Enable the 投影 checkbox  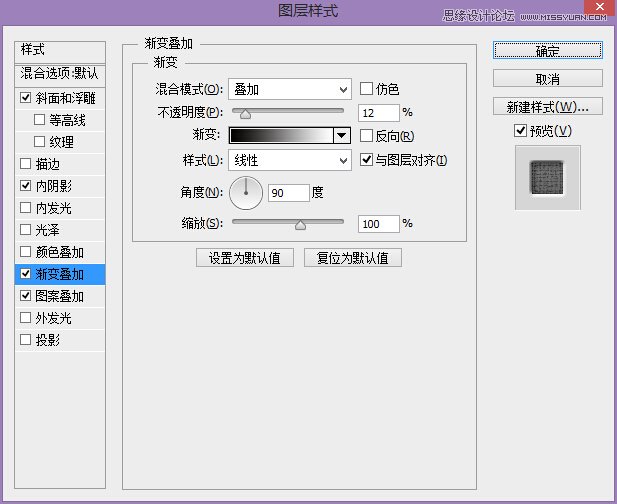[x=26, y=340]
